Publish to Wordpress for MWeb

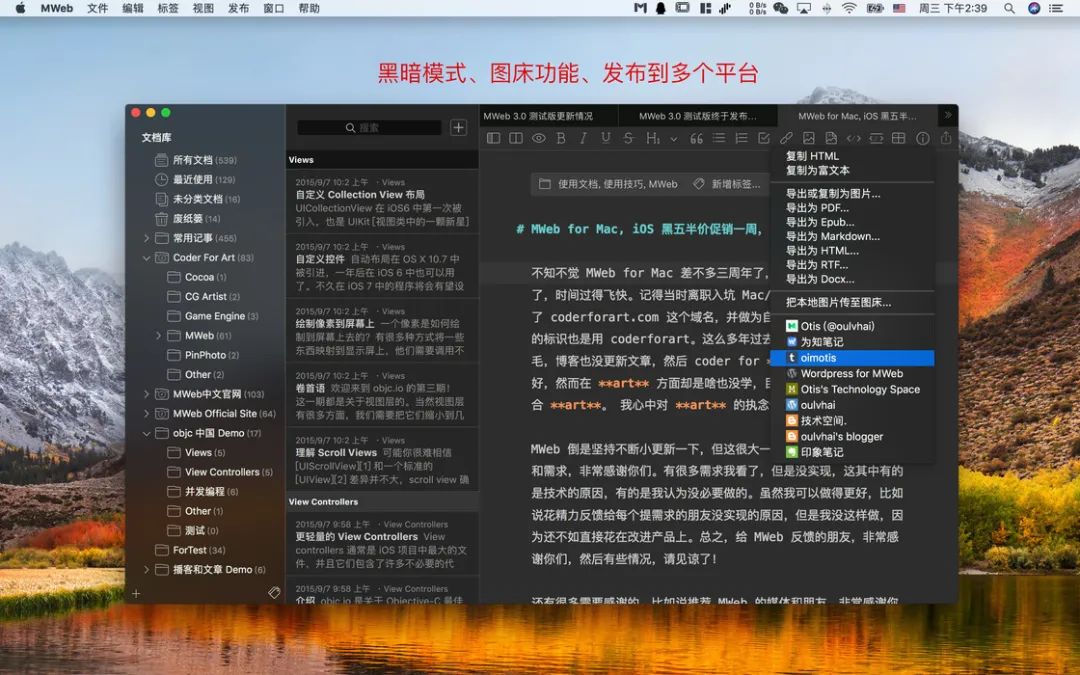852,373
